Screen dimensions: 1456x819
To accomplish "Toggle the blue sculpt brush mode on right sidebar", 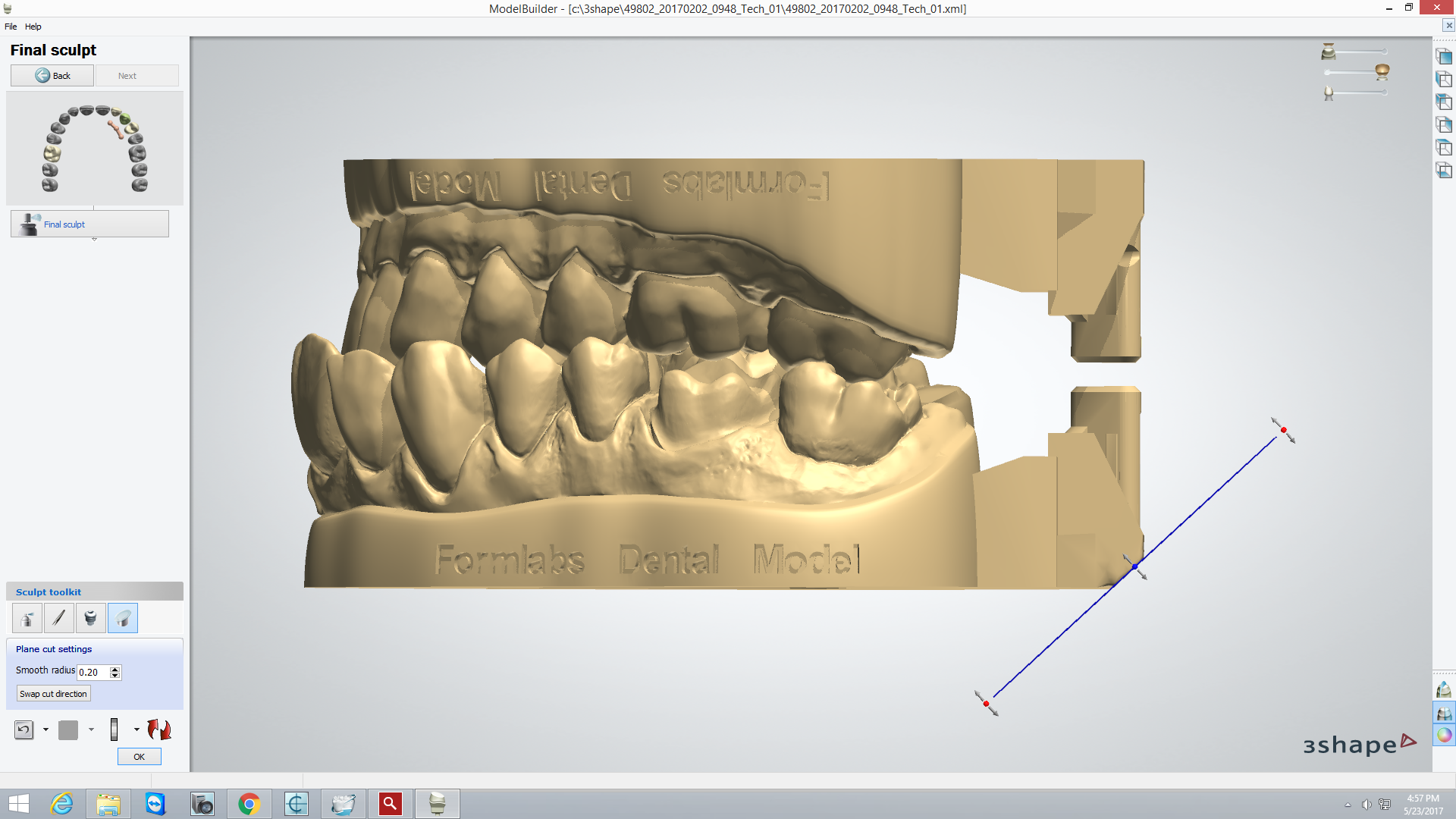I will pos(1444,690).
